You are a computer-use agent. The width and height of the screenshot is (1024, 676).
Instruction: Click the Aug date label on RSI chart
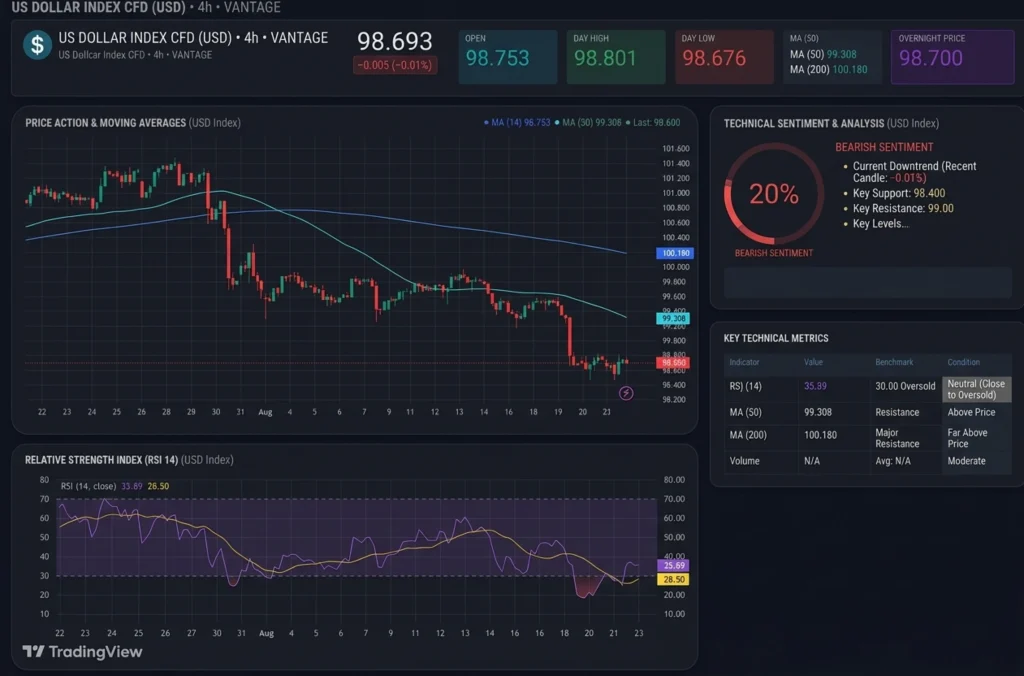266,633
